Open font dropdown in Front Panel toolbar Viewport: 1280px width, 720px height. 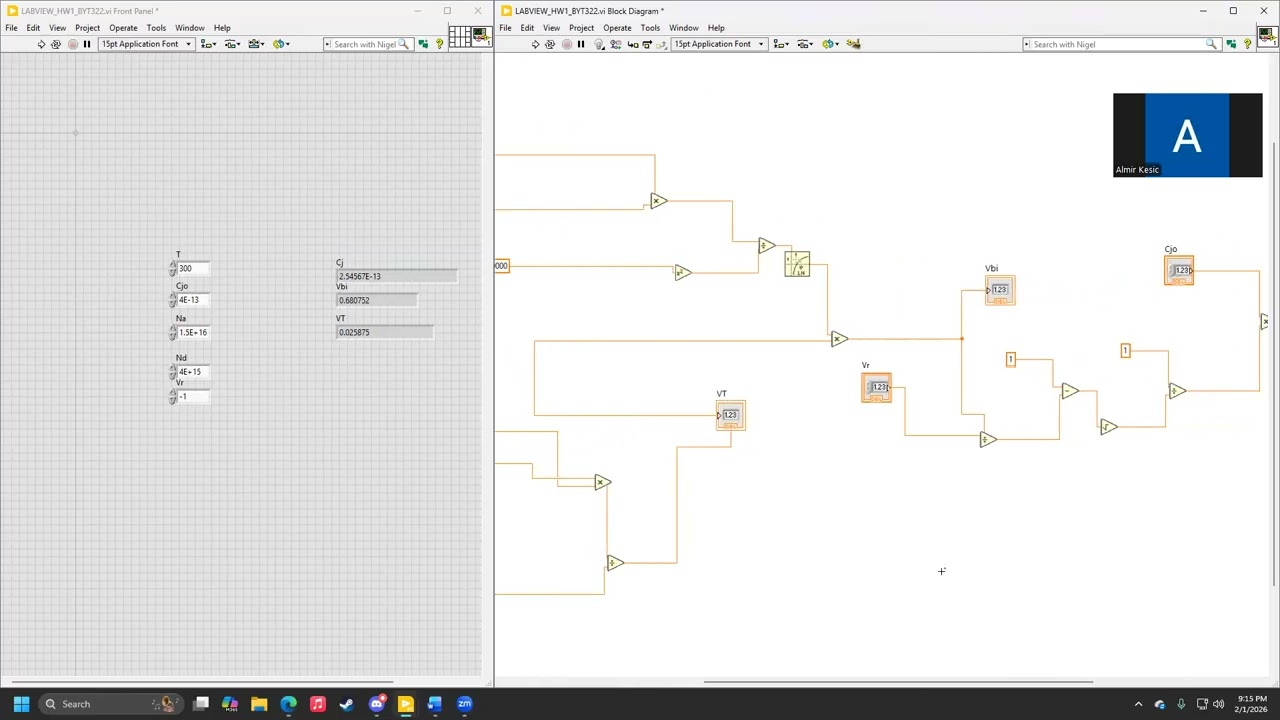click(x=146, y=44)
